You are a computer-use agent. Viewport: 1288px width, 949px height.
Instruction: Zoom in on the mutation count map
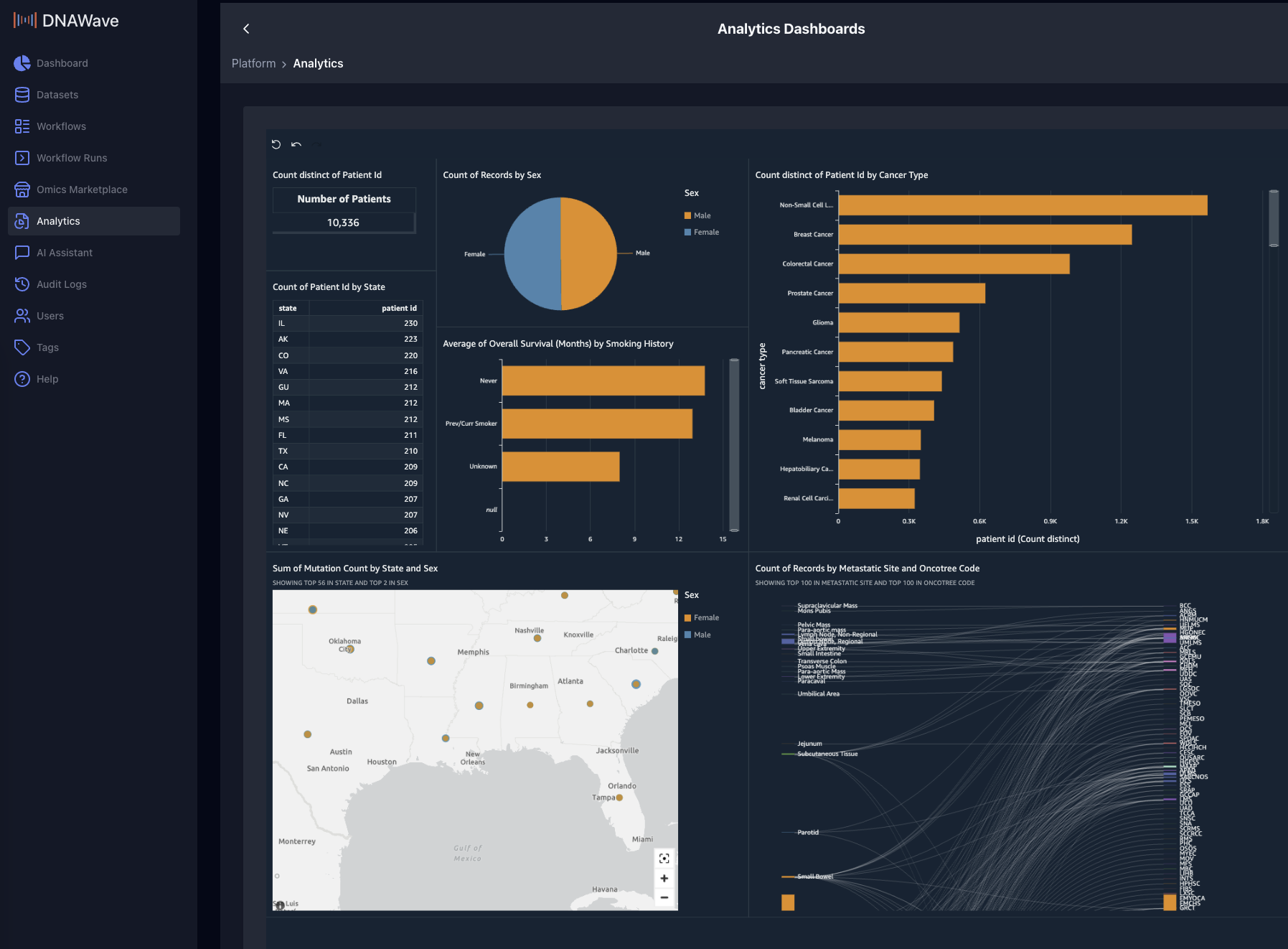pos(664,878)
